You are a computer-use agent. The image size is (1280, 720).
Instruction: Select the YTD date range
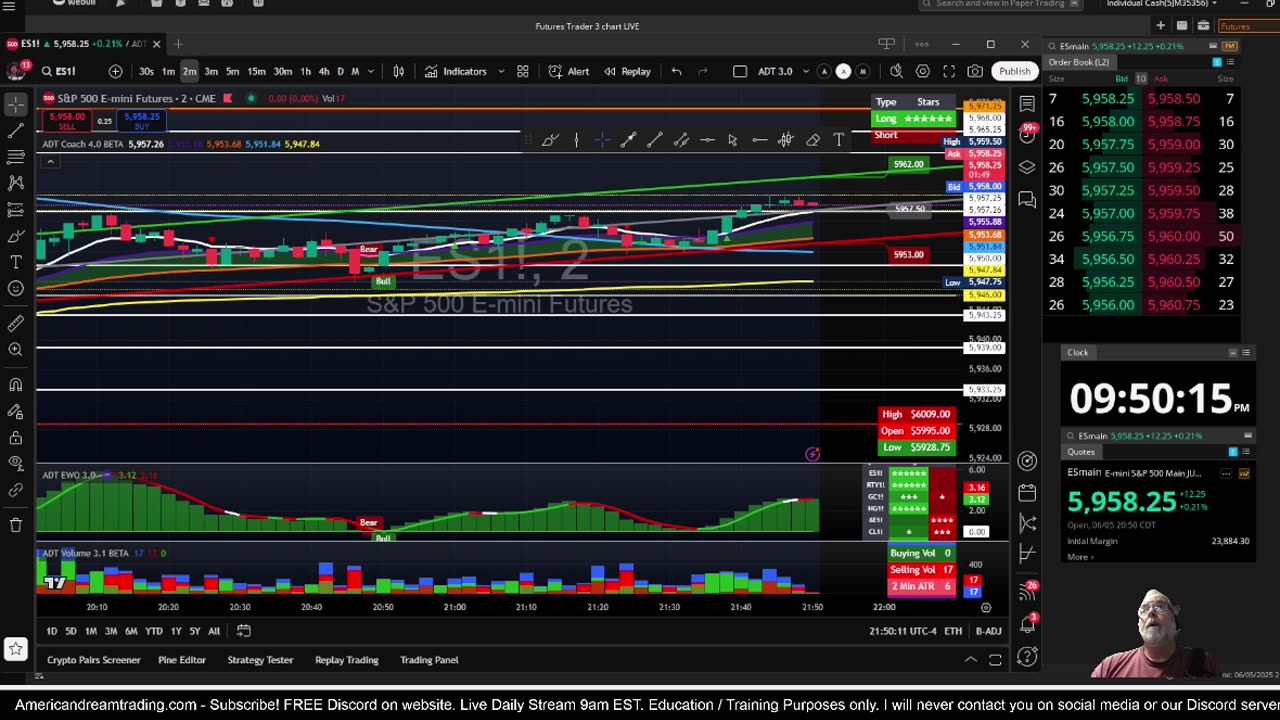tap(153, 631)
